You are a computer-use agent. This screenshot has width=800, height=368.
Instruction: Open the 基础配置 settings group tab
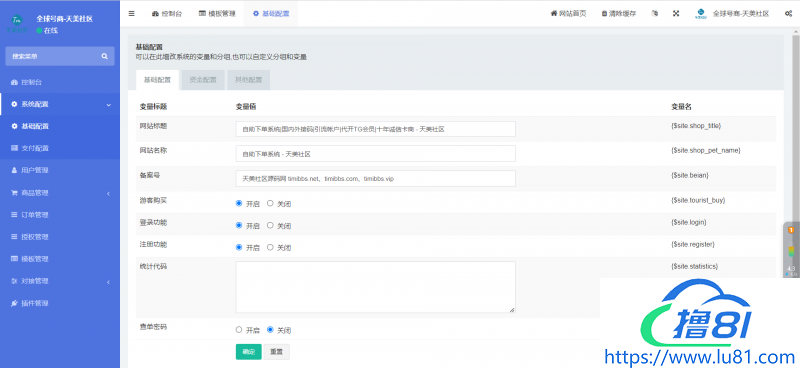click(x=158, y=80)
